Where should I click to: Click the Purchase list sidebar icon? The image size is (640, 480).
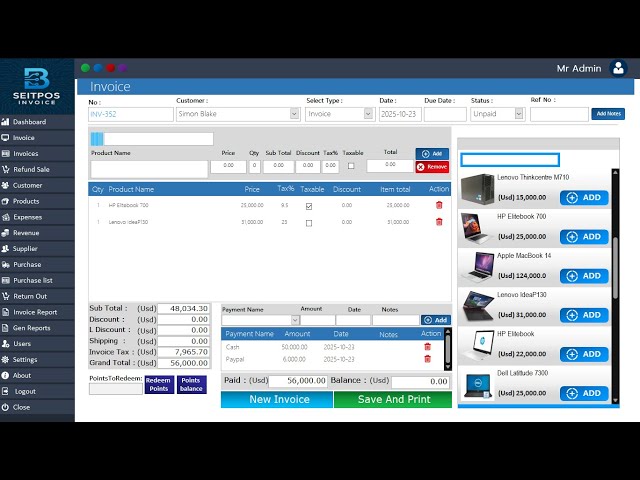5,280
